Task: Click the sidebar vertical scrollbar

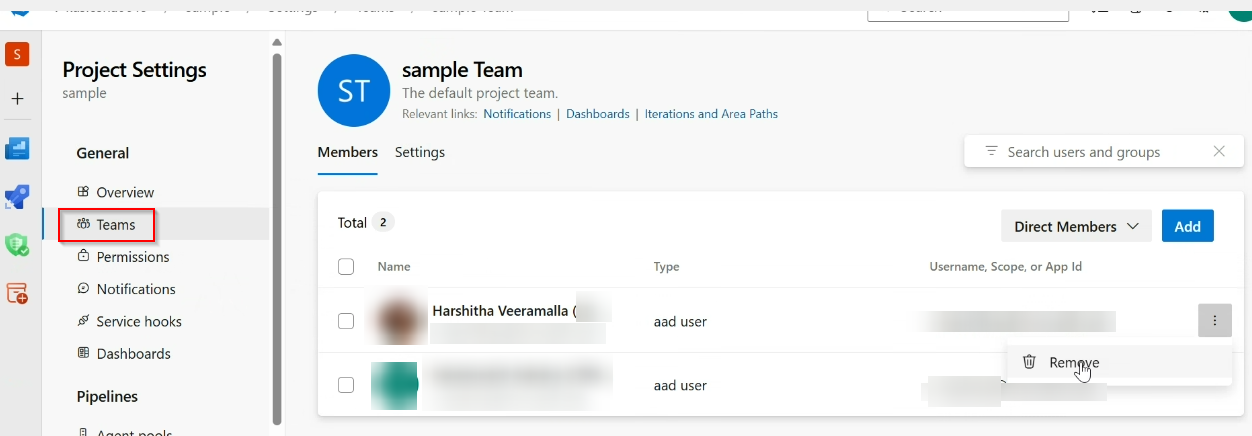Action: 277,240
